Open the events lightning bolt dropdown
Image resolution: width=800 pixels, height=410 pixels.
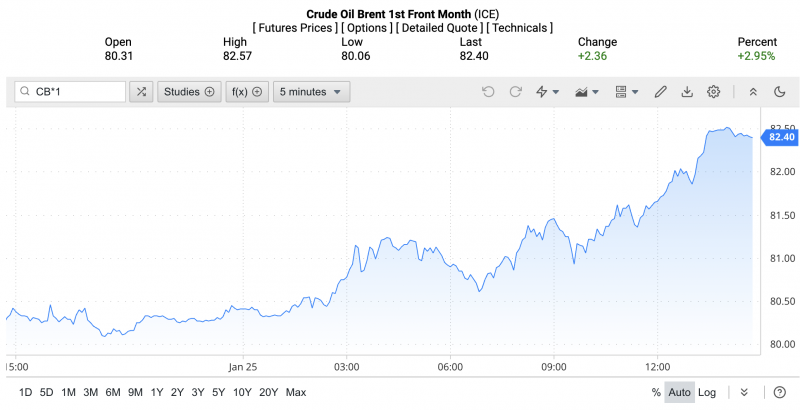point(547,92)
